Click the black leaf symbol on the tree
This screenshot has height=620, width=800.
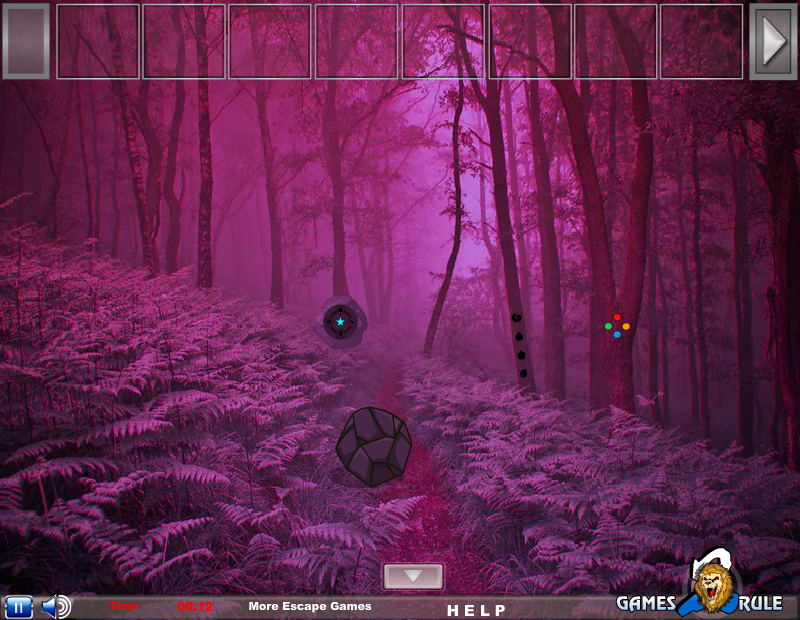523,374
